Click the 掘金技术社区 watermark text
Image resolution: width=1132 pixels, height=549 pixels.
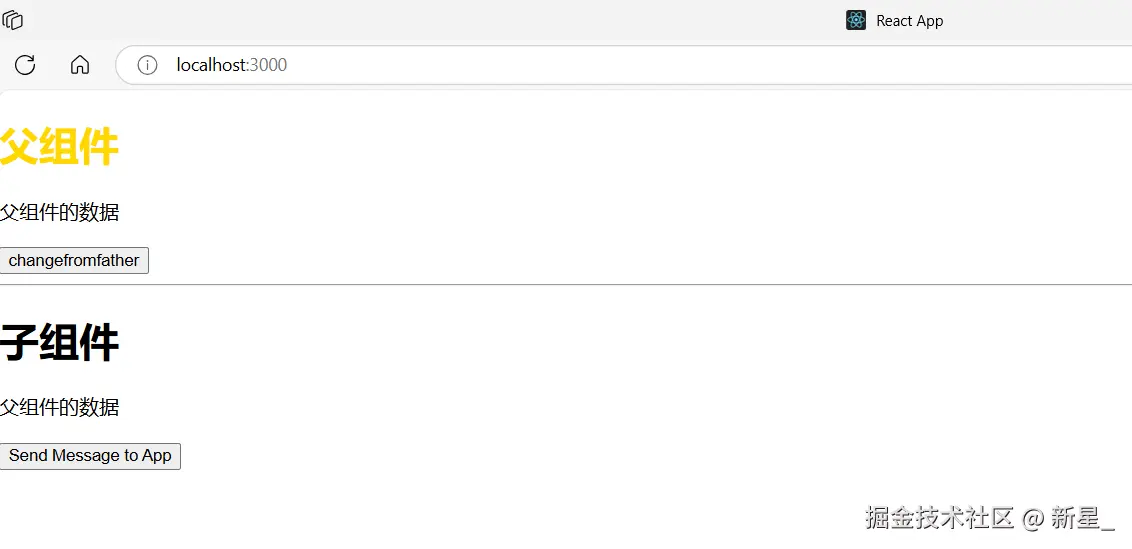(939, 517)
